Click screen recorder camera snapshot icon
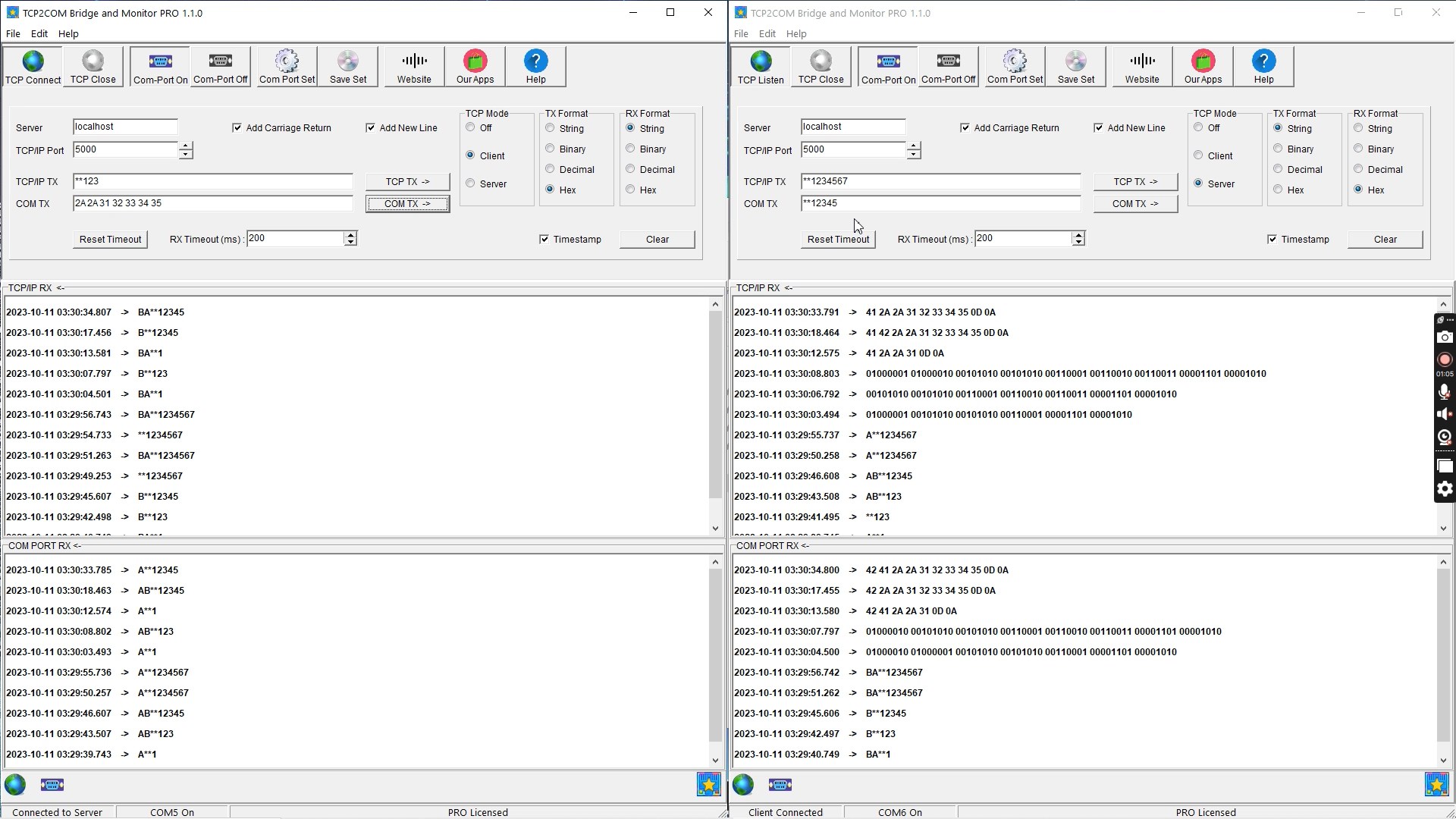1456x819 pixels. click(1445, 337)
